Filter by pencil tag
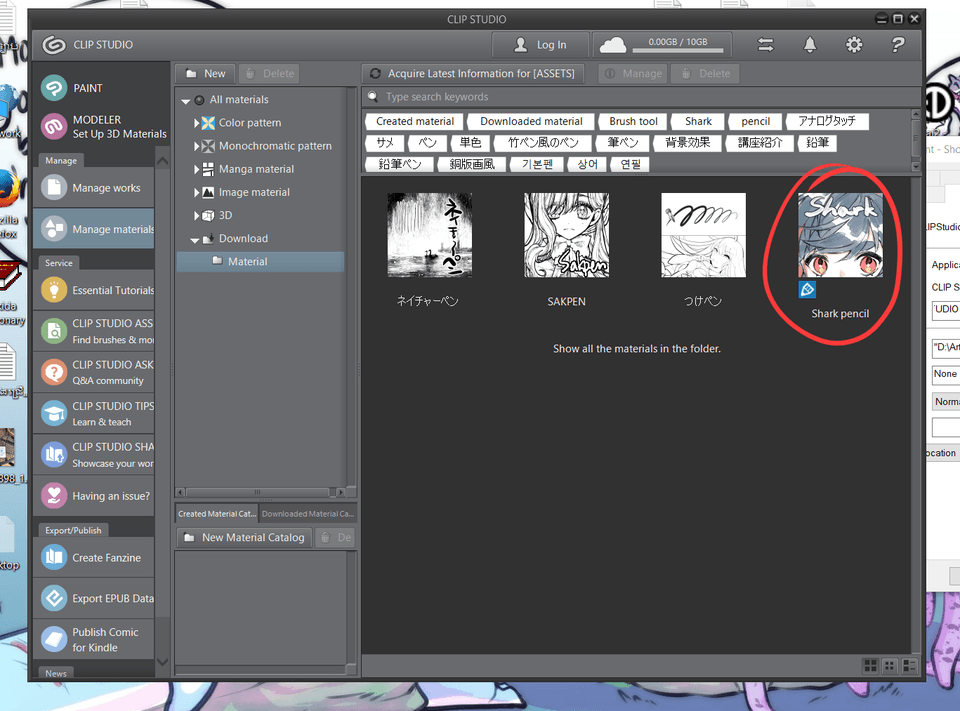Screen dimensions: 960x711 [756, 121]
